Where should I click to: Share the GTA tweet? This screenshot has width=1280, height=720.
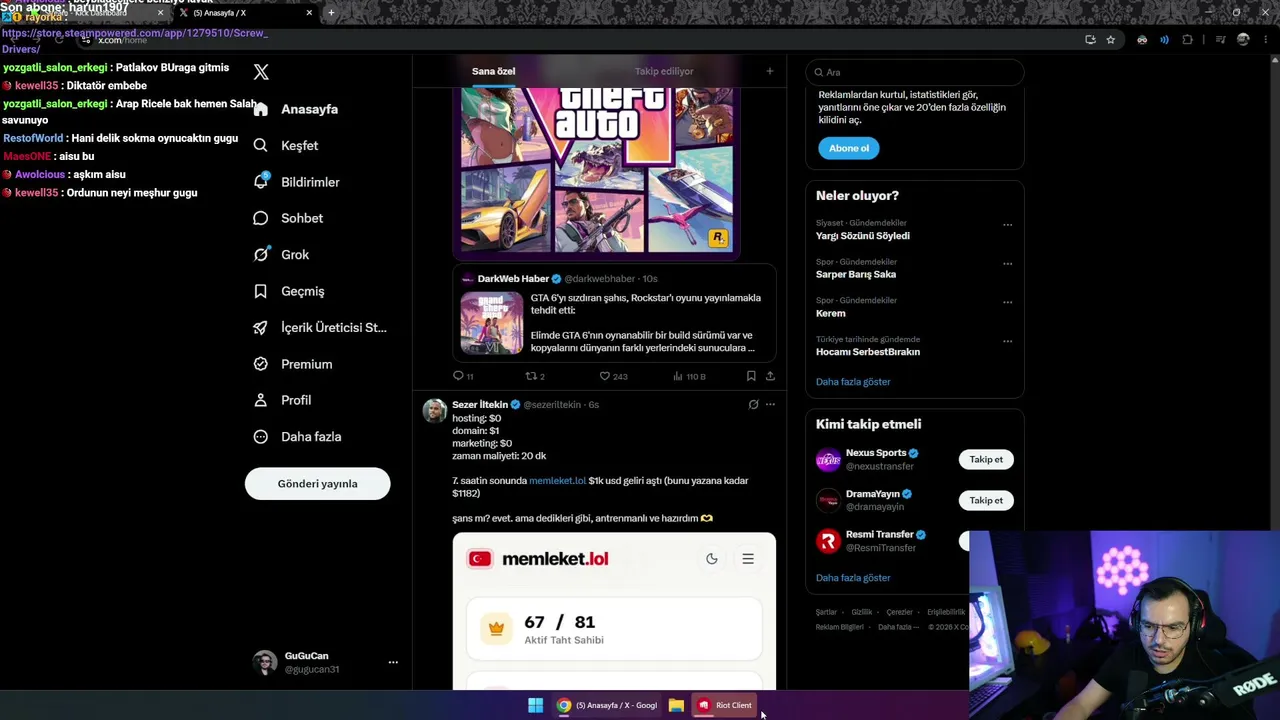770,376
